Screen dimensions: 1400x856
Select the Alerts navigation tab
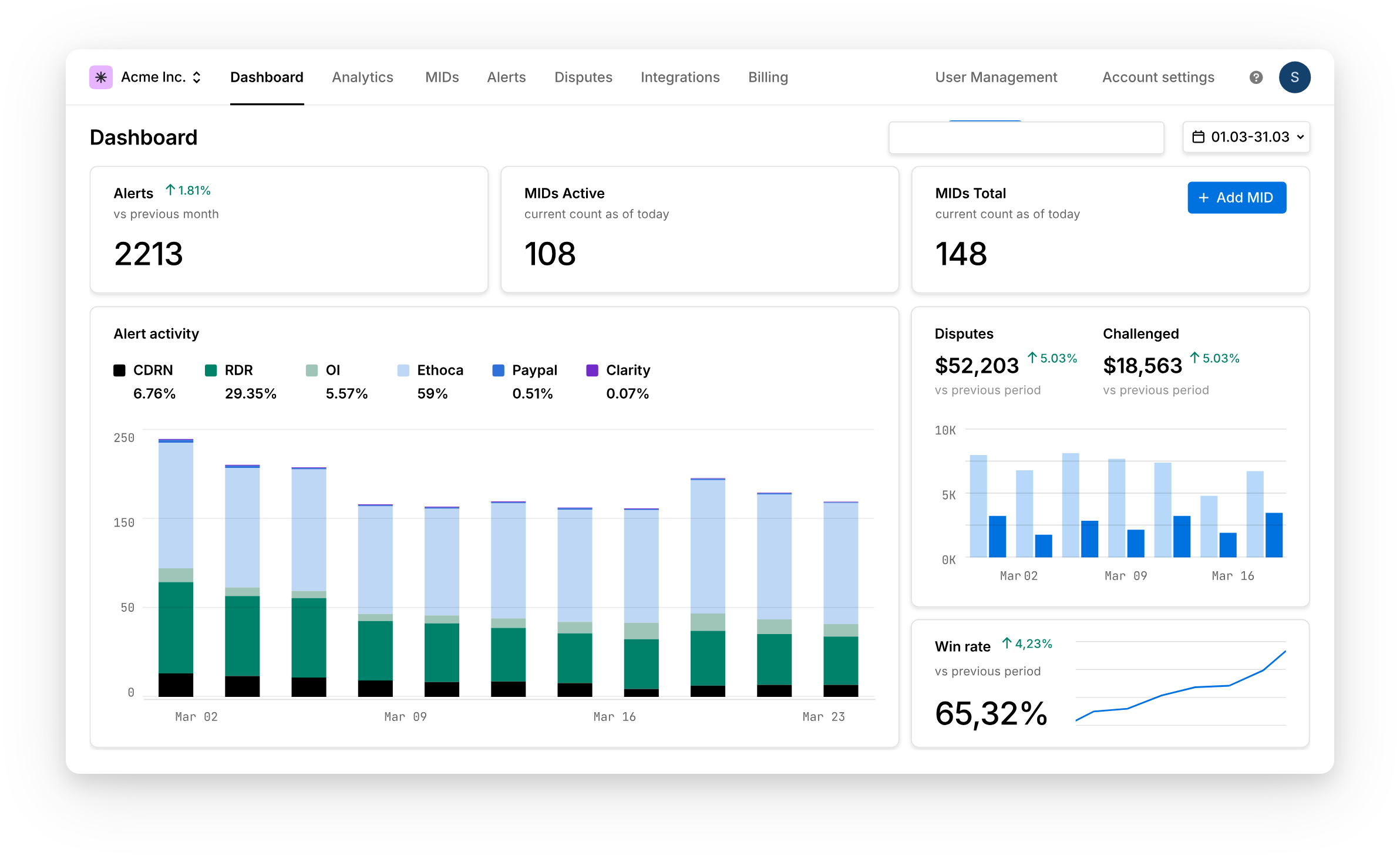tap(506, 77)
